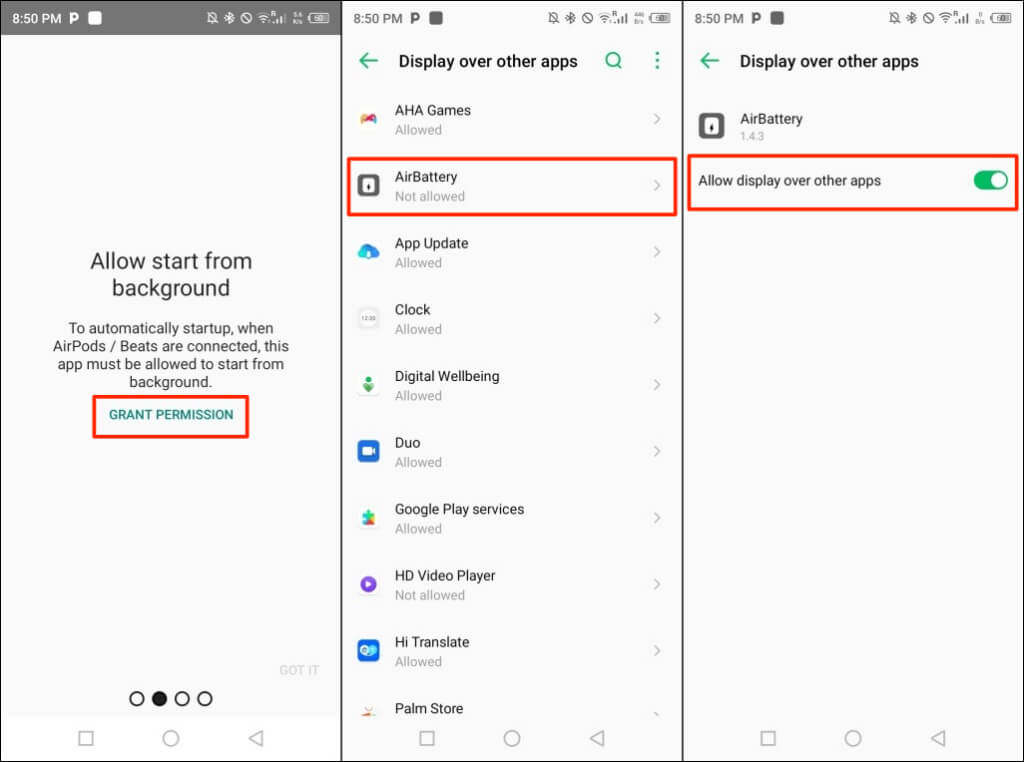Tap 'Not allowed' status under AirBattery

coord(430,197)
